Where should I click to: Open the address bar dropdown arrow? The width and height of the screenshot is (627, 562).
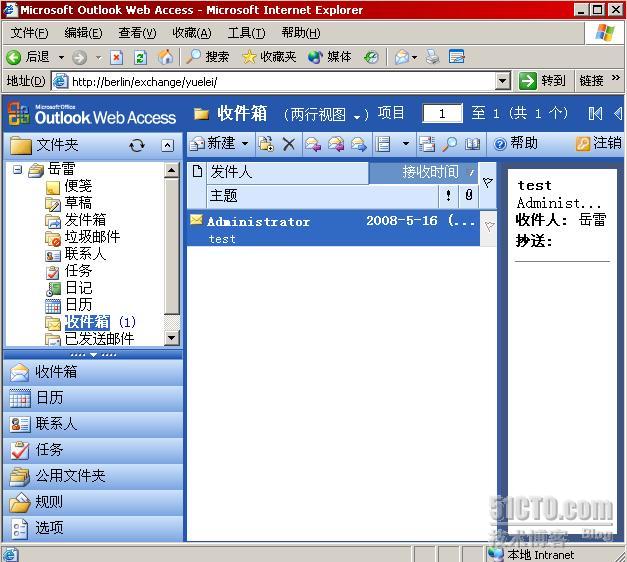pyautogui.click(x=502, y=82)
